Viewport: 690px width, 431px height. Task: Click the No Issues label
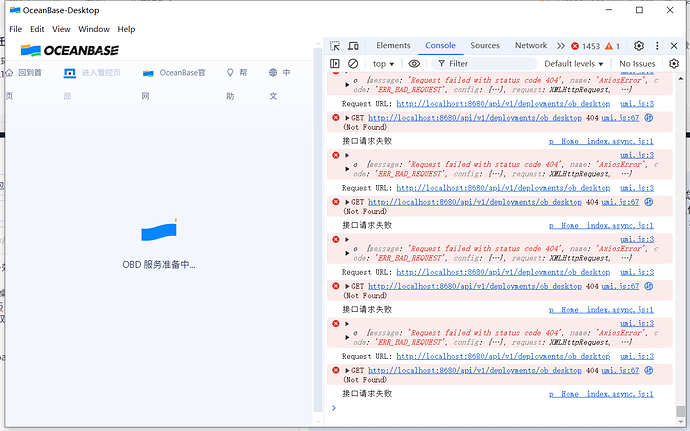(x=637, y=64)
